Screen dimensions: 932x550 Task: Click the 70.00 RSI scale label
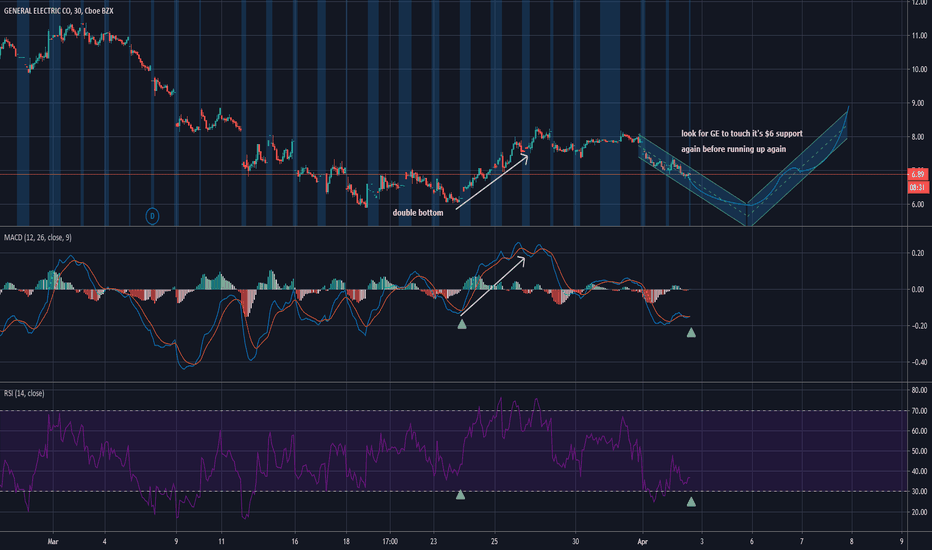tap(919, 411)
